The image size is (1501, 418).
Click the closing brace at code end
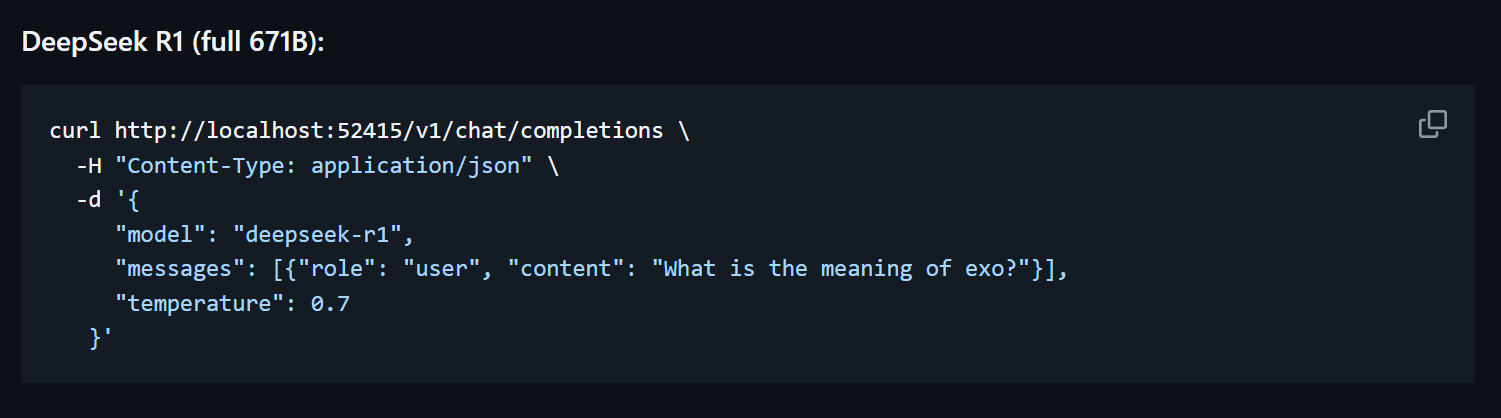[95, 339]
